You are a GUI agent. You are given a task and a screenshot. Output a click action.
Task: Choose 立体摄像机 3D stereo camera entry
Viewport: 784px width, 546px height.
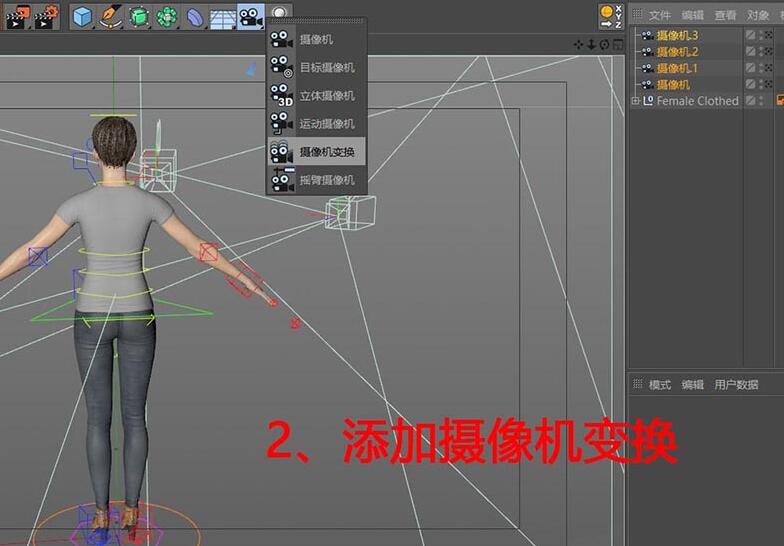point(316,96)
